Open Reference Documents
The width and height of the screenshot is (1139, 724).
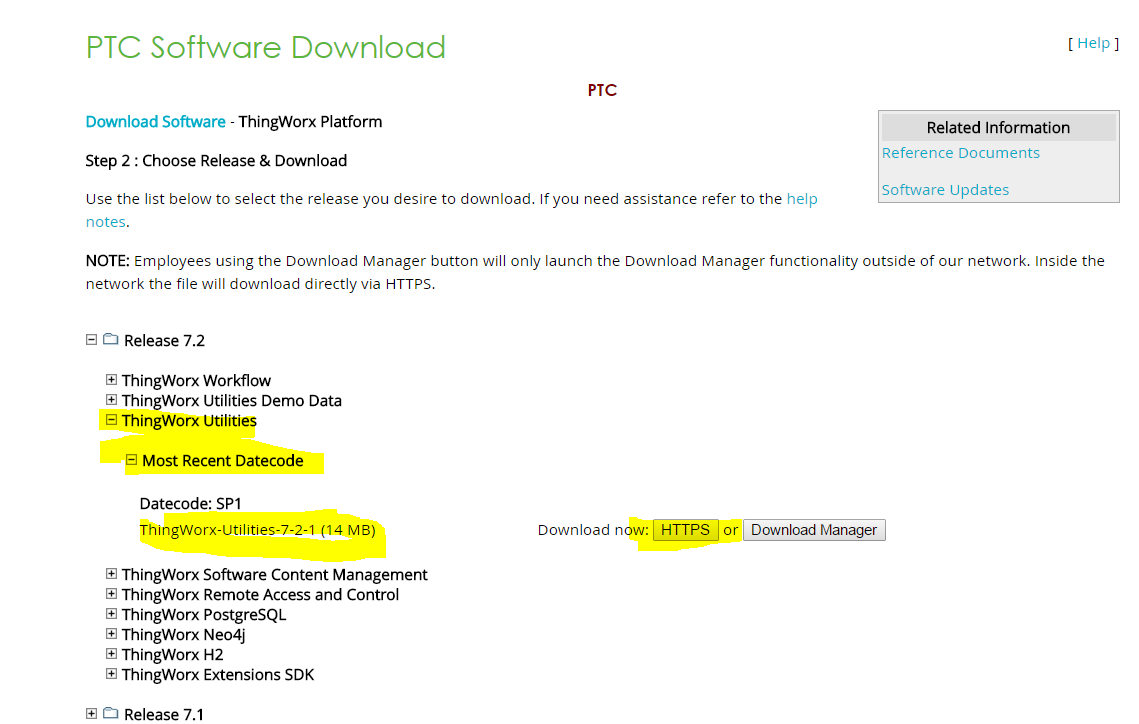[960, 152]
